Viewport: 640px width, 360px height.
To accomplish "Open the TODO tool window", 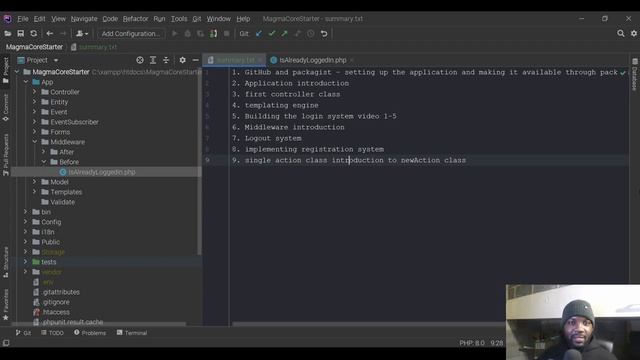I will 52,333.
